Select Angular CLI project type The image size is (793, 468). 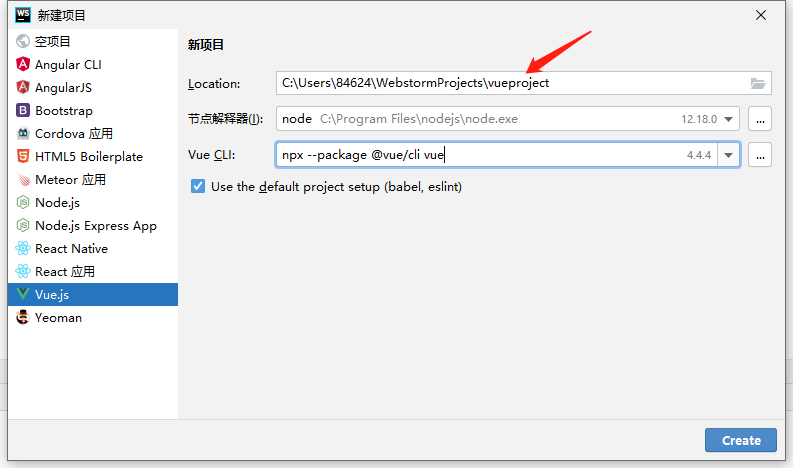(93, 64)
